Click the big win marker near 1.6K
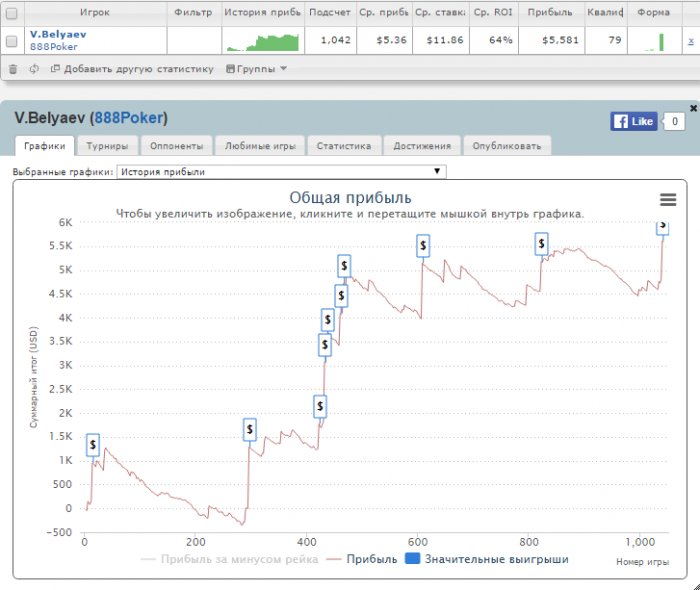Image resolution: width=700 pixels, height=590 pixels. click(x=250, y=430)
